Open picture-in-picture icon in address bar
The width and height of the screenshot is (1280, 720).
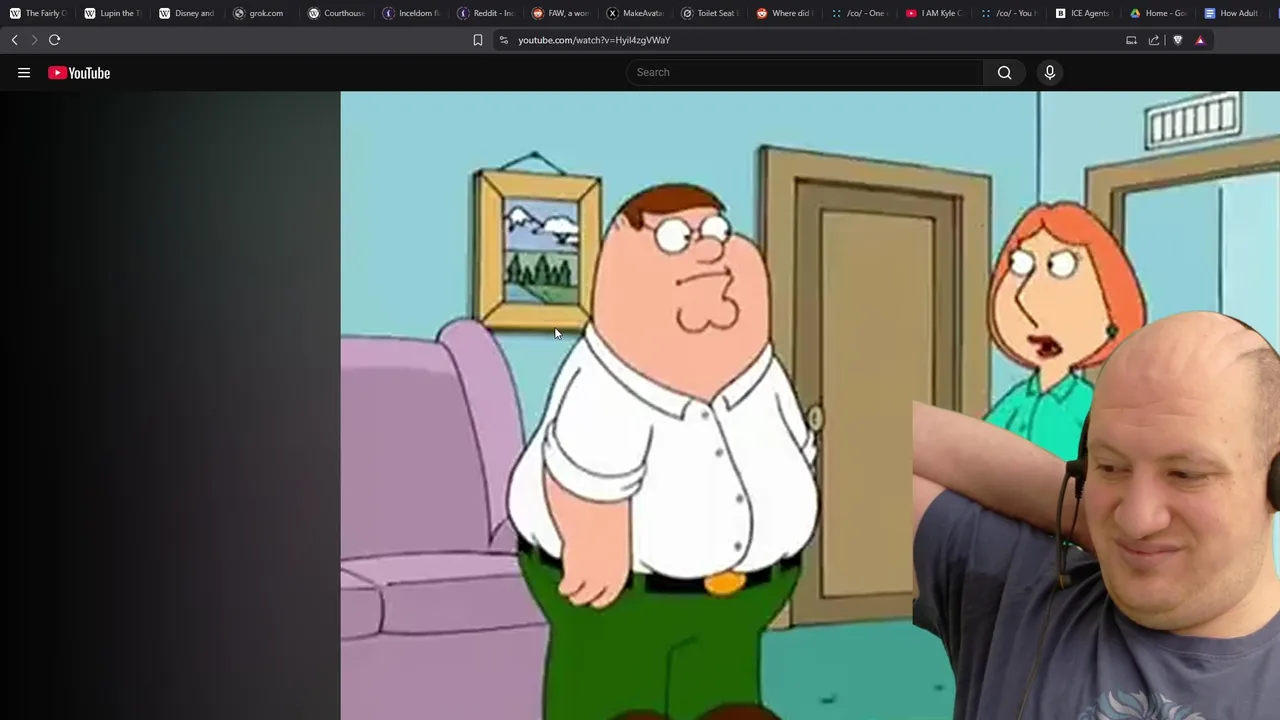1131,40
